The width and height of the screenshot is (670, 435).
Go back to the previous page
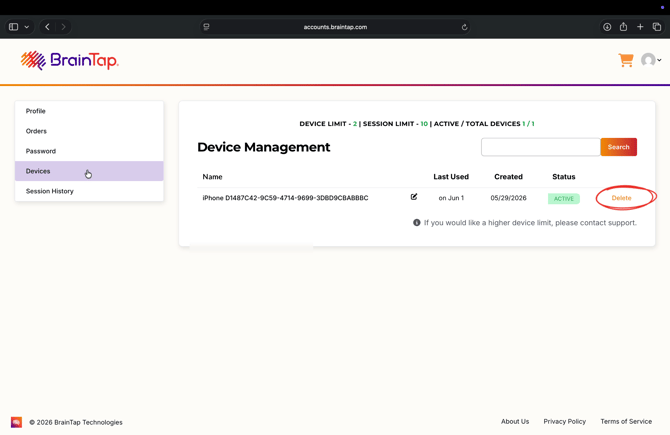(x=47, y=27)
